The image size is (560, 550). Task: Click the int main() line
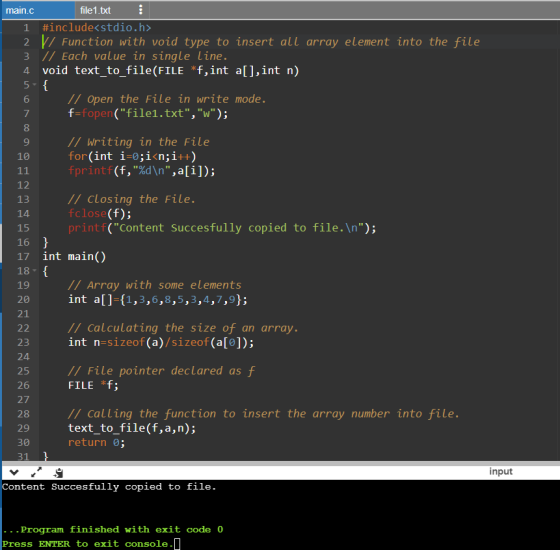tap(74, 256)
